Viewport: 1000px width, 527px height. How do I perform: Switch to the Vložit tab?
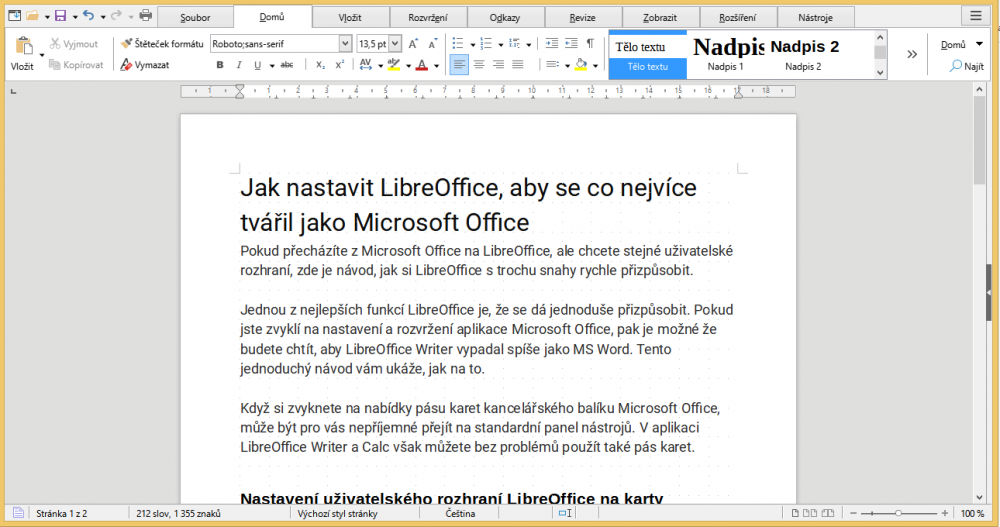pyautogui.click(x=350, y=17)
